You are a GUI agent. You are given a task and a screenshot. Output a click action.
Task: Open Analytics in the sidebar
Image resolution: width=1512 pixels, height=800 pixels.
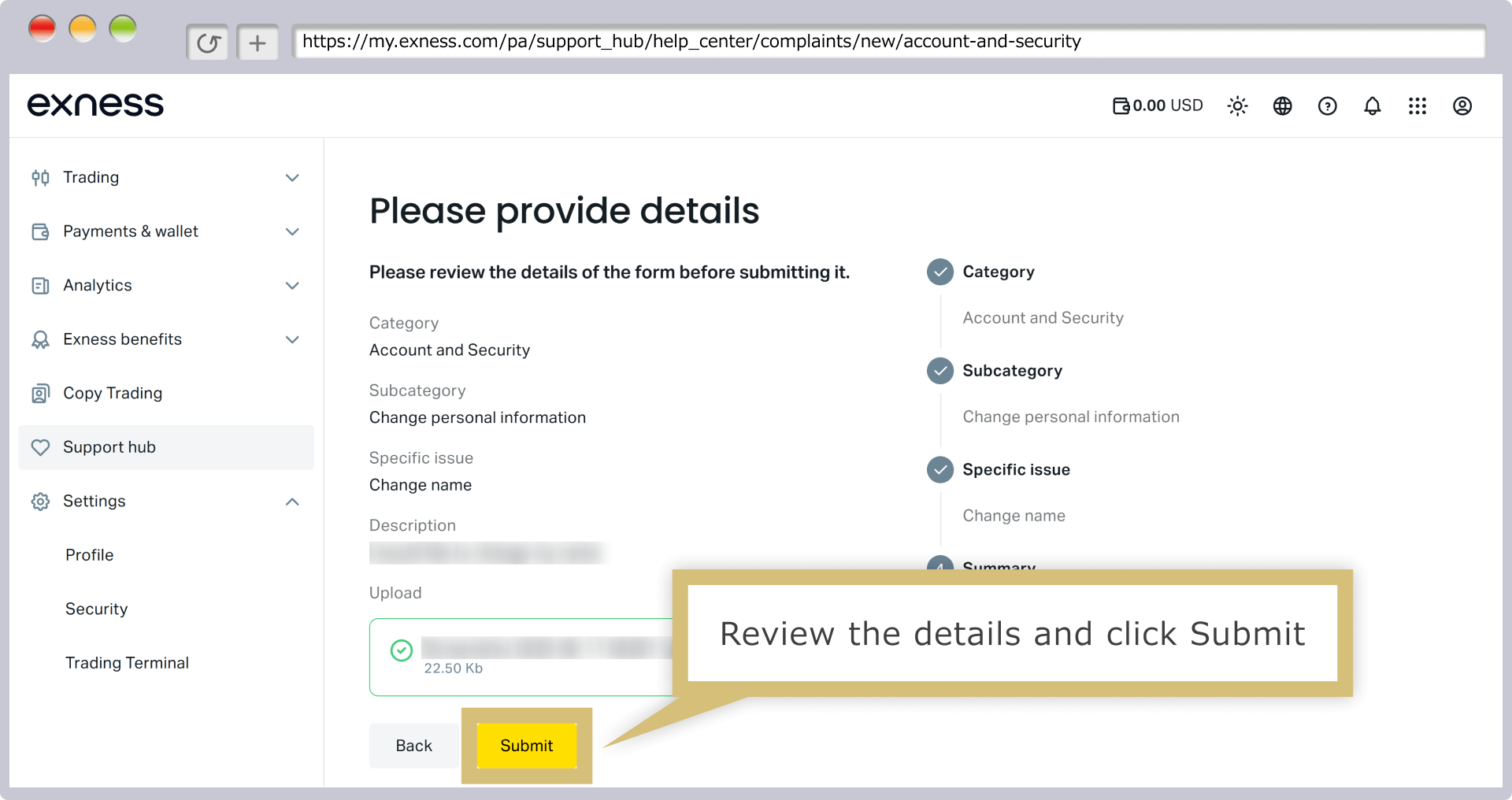pyautogui.click(x=166, y=286)
